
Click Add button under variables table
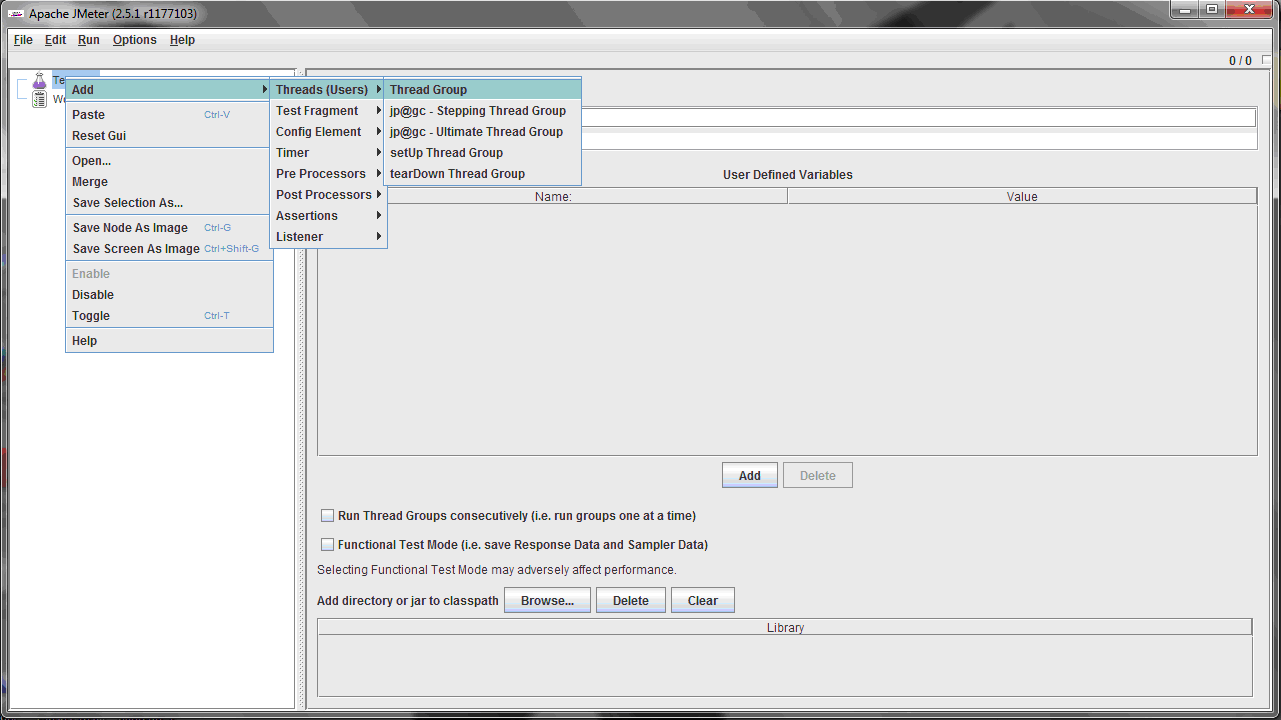[750, 476]
